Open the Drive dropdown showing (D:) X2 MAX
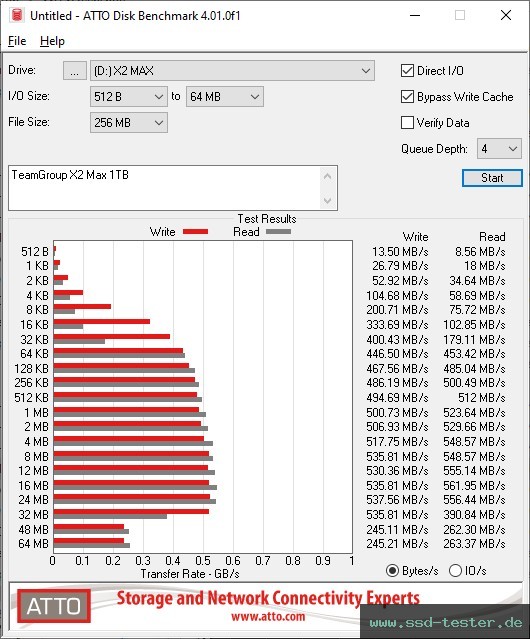Screen dimensions: 530x639 tap(232, 71)
